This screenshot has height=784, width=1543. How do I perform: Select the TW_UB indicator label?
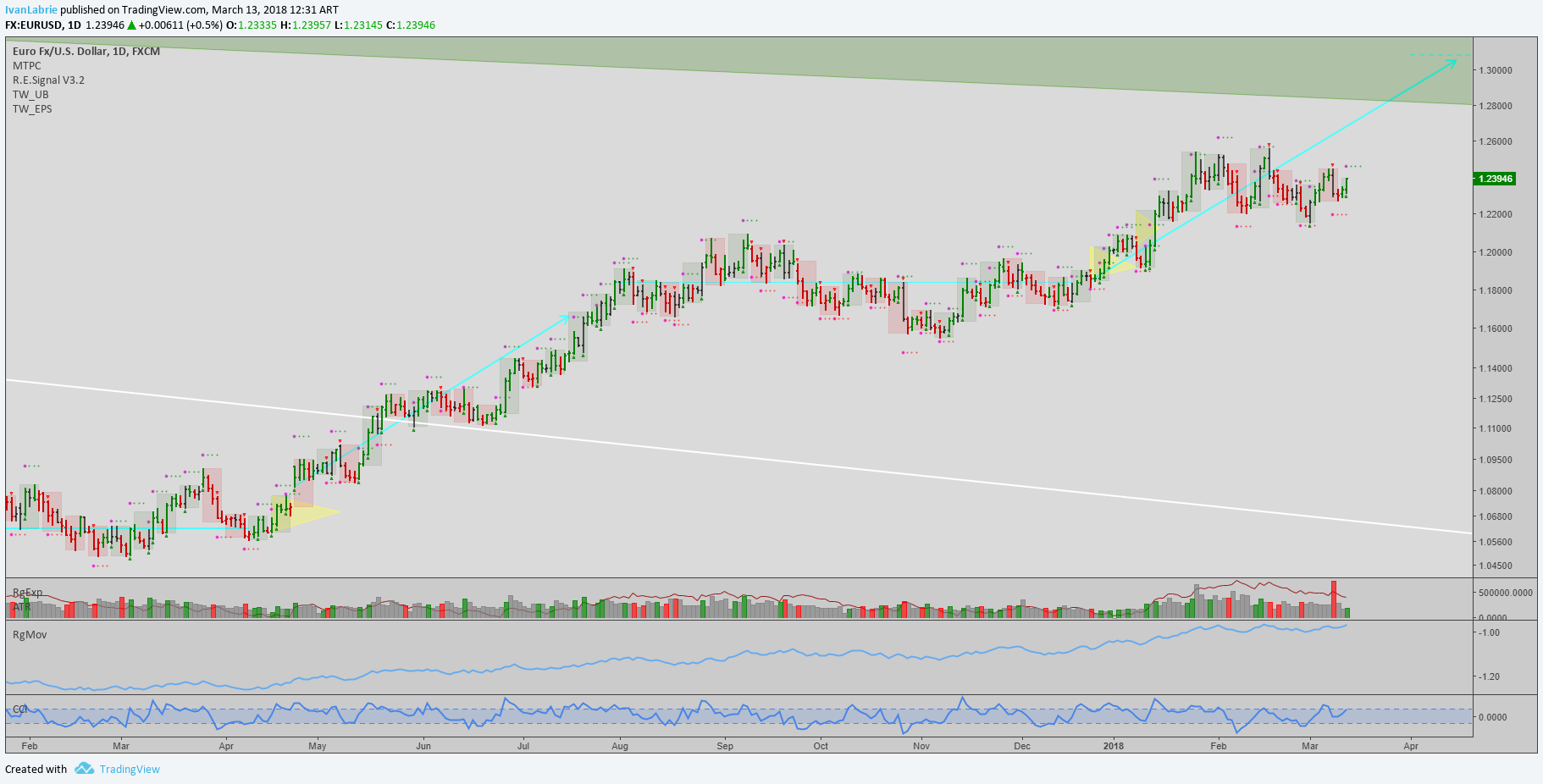tap(30, 94)
